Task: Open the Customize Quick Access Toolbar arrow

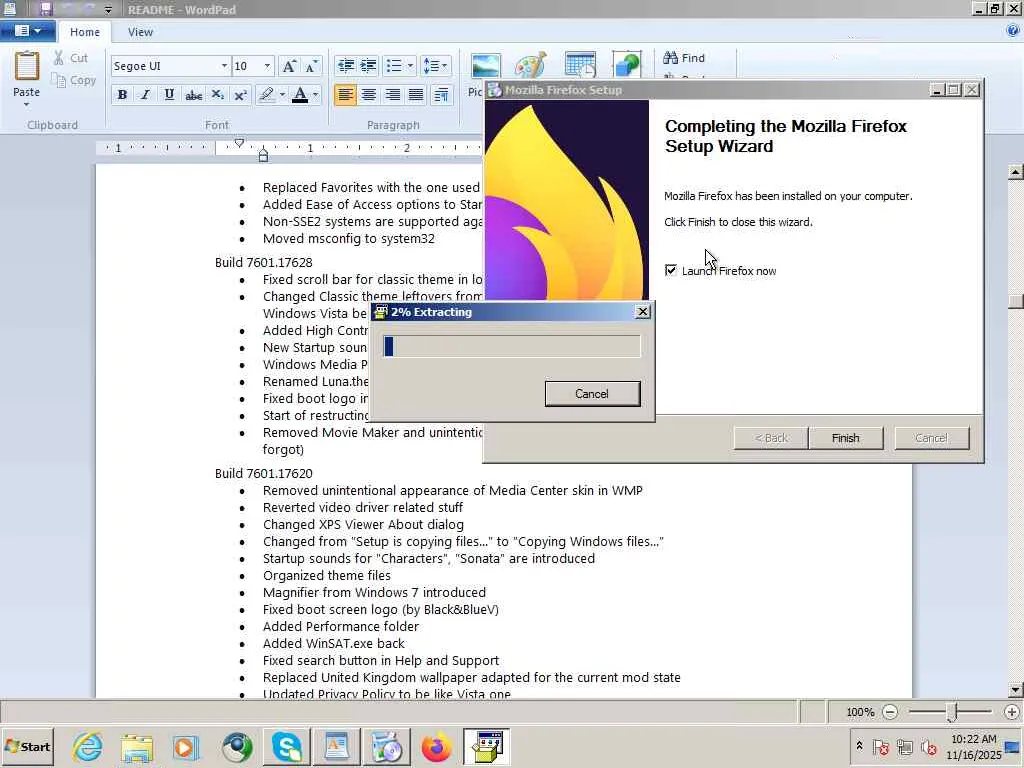Action: click(x=108, y=10)
